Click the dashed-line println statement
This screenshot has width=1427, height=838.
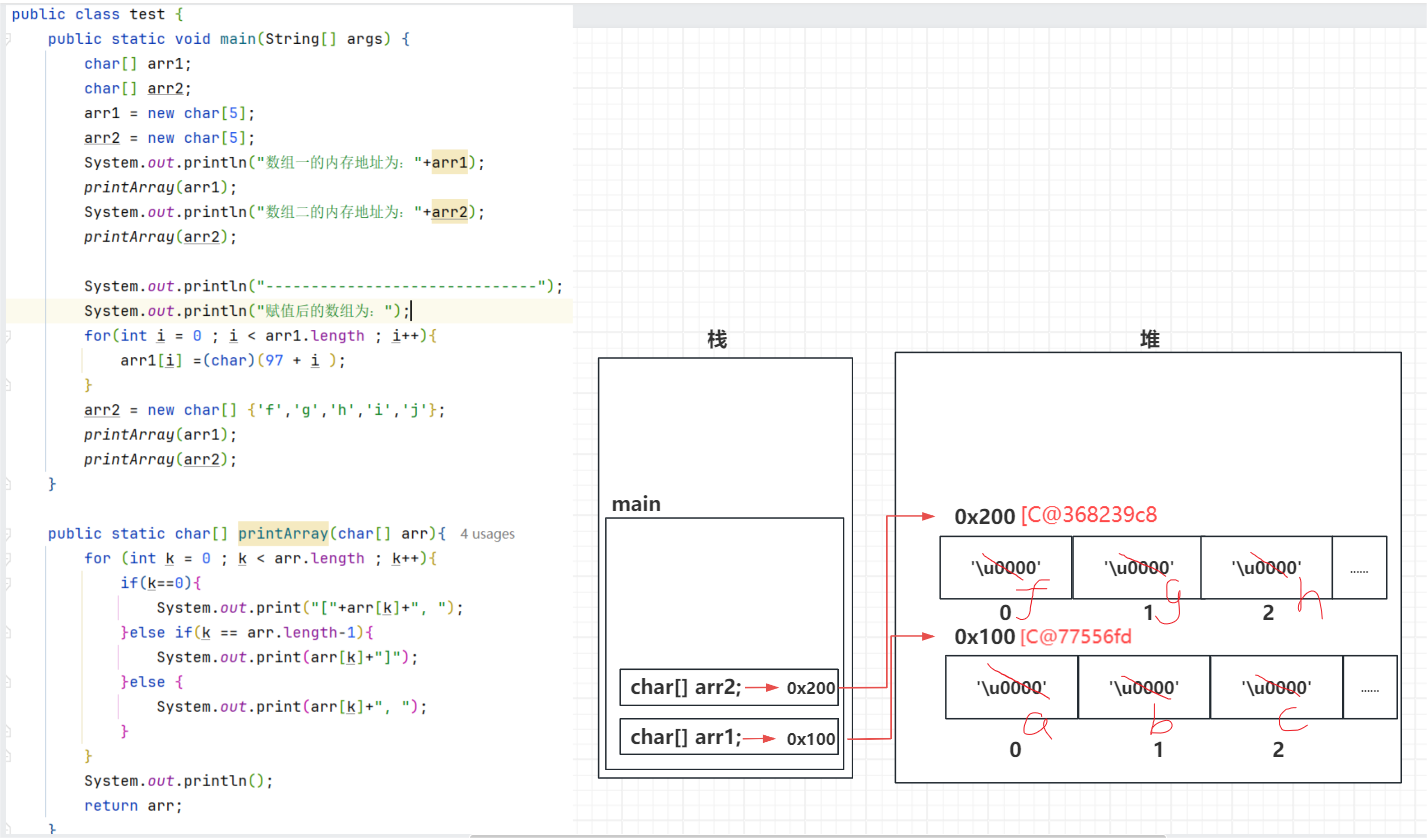(x=324, y=286)
